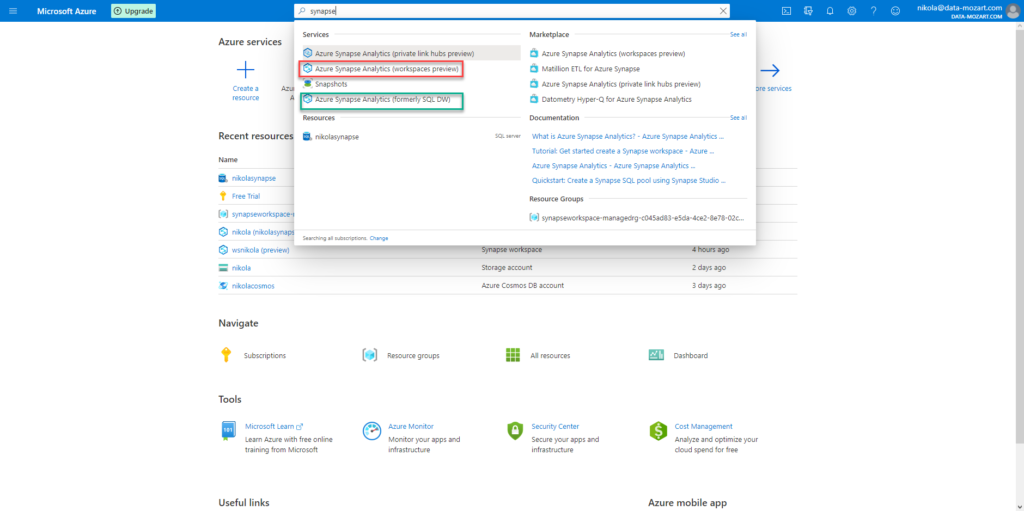This screenshot has width=1024, height=511.
Task: Open Cloud Shell icon
Action: (x=787, y=11)
